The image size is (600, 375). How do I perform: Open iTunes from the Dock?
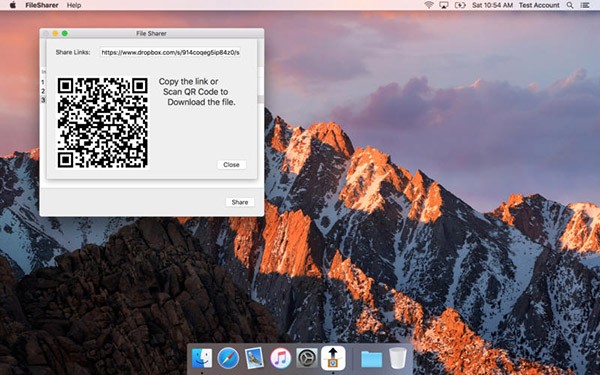coord(280,359)
